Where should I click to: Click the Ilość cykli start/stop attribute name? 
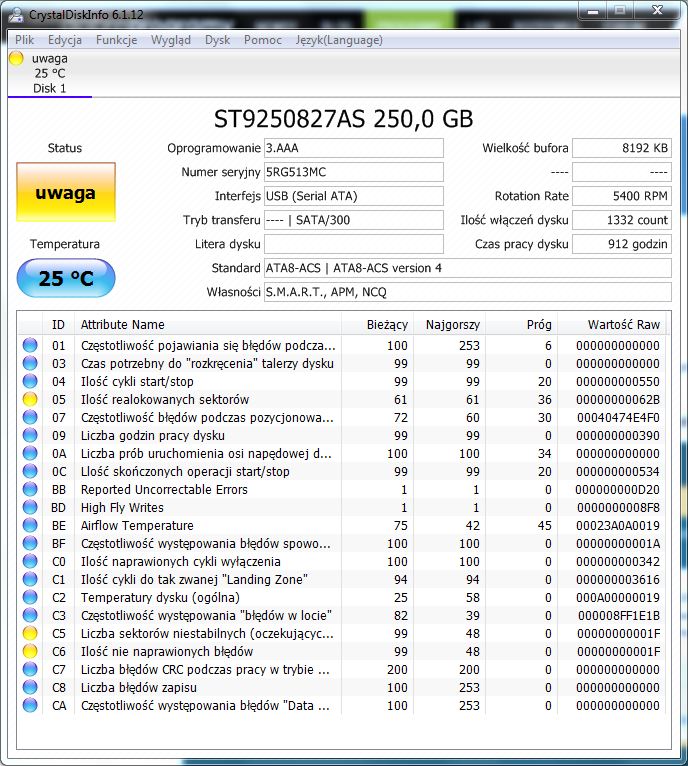[137, 382]
